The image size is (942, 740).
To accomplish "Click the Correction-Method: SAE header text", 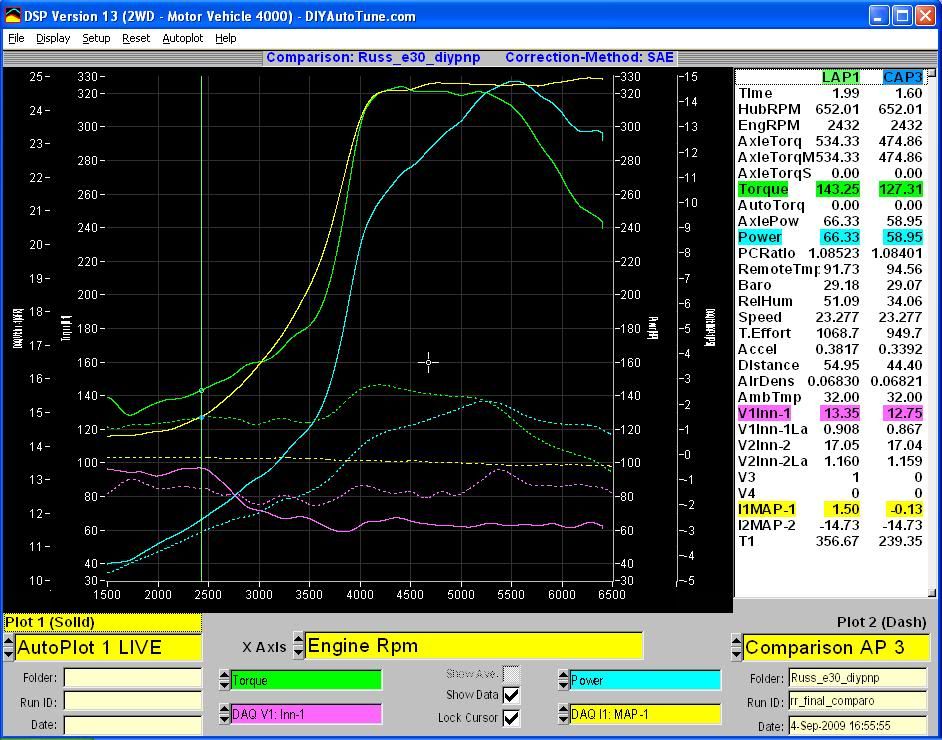I will [589, 58].
